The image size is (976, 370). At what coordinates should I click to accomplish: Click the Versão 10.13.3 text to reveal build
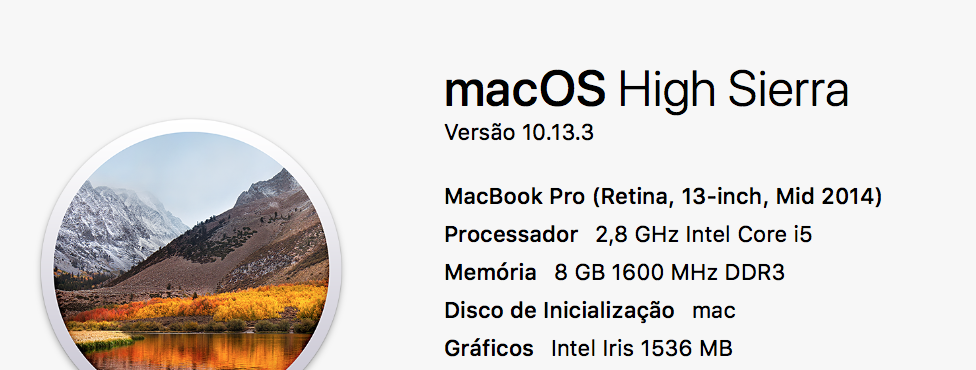click(x=518, y=133)
